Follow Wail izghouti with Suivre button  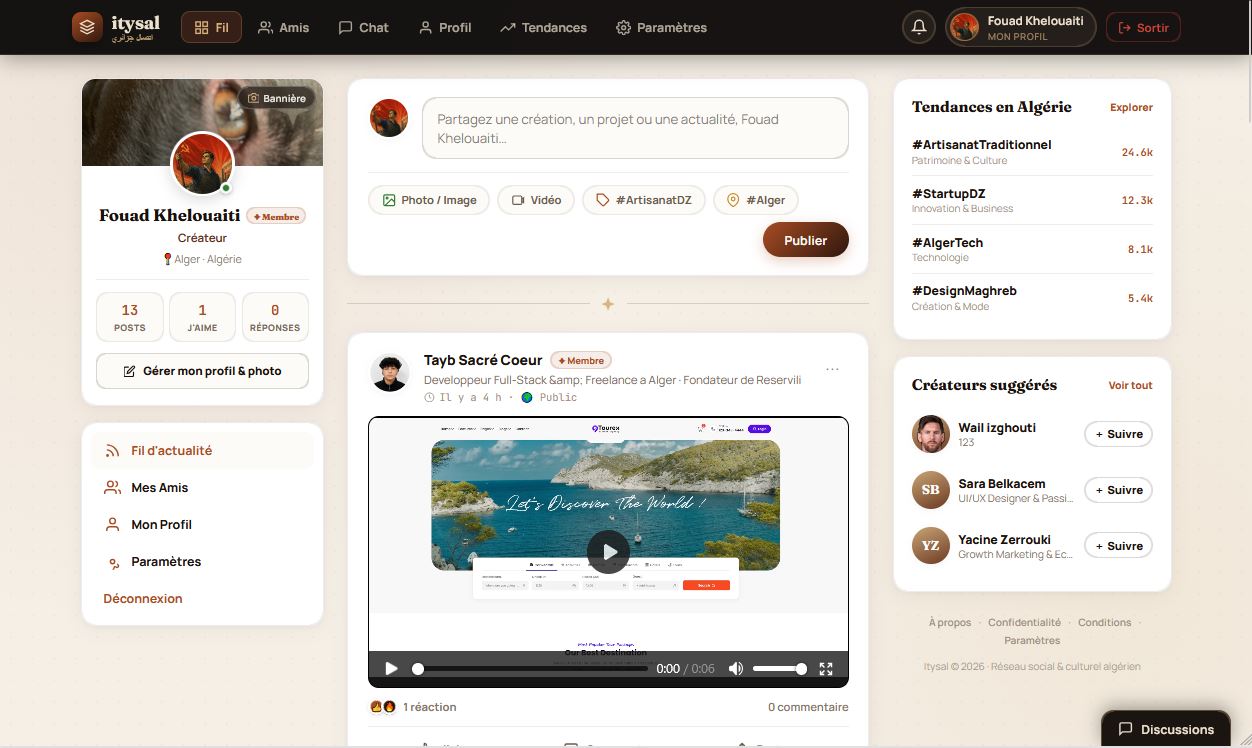(x=1119, y=434)
